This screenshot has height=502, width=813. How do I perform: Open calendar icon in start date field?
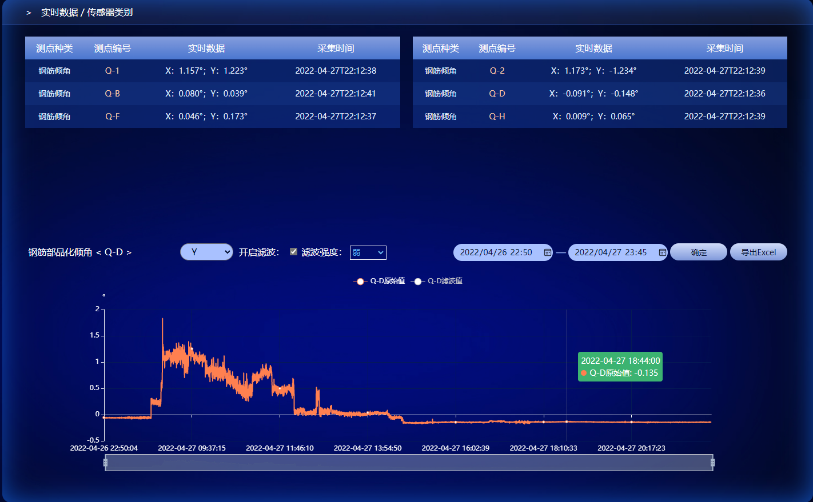point(547,253)
